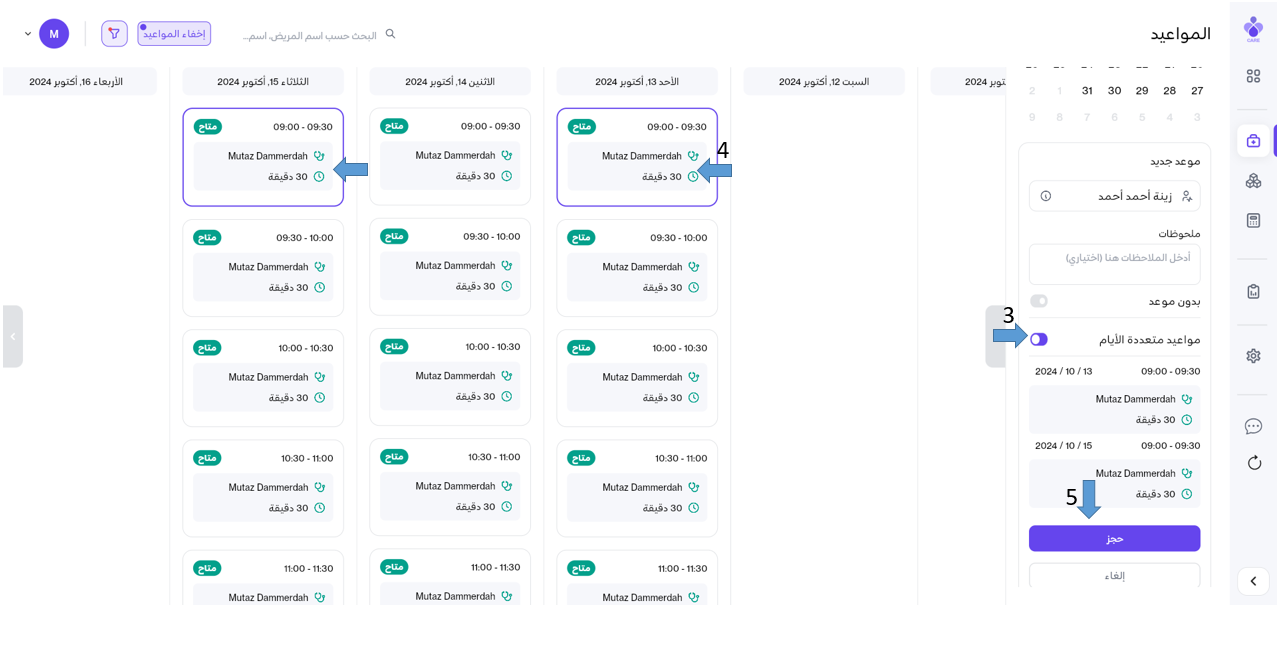This screenshot has width=1277, height=645.
Task: Collapse the sidebar with the chevron button
Action: [1253, 581]
